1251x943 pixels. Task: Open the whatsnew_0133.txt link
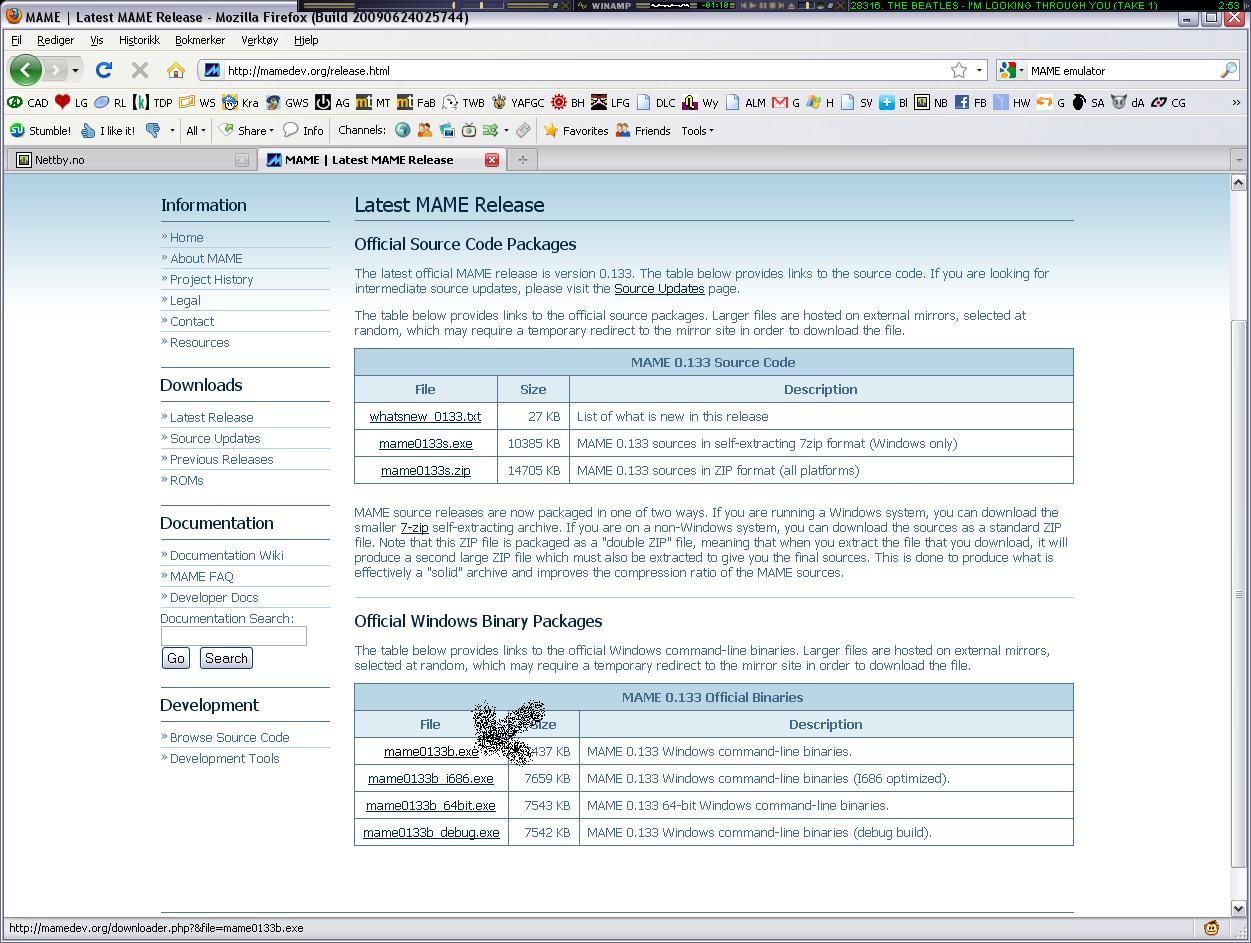(425, 416)
